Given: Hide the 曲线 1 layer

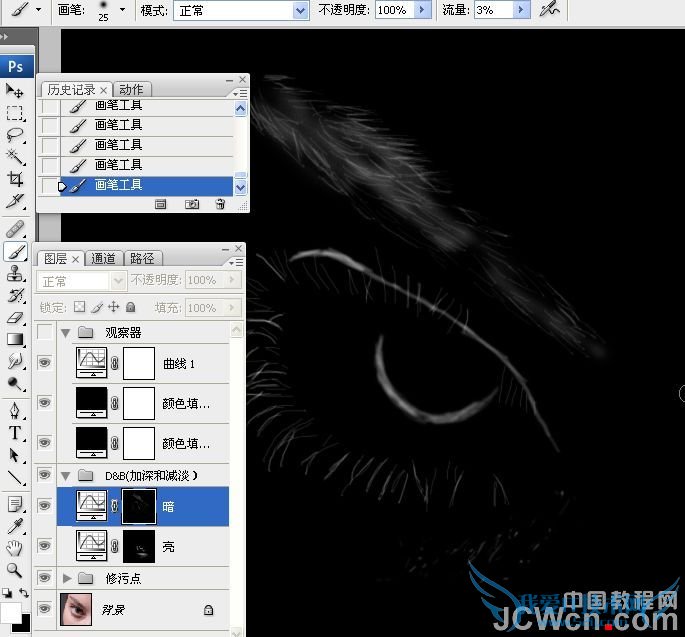Looking at the screenshot, I should pos(45,363).
